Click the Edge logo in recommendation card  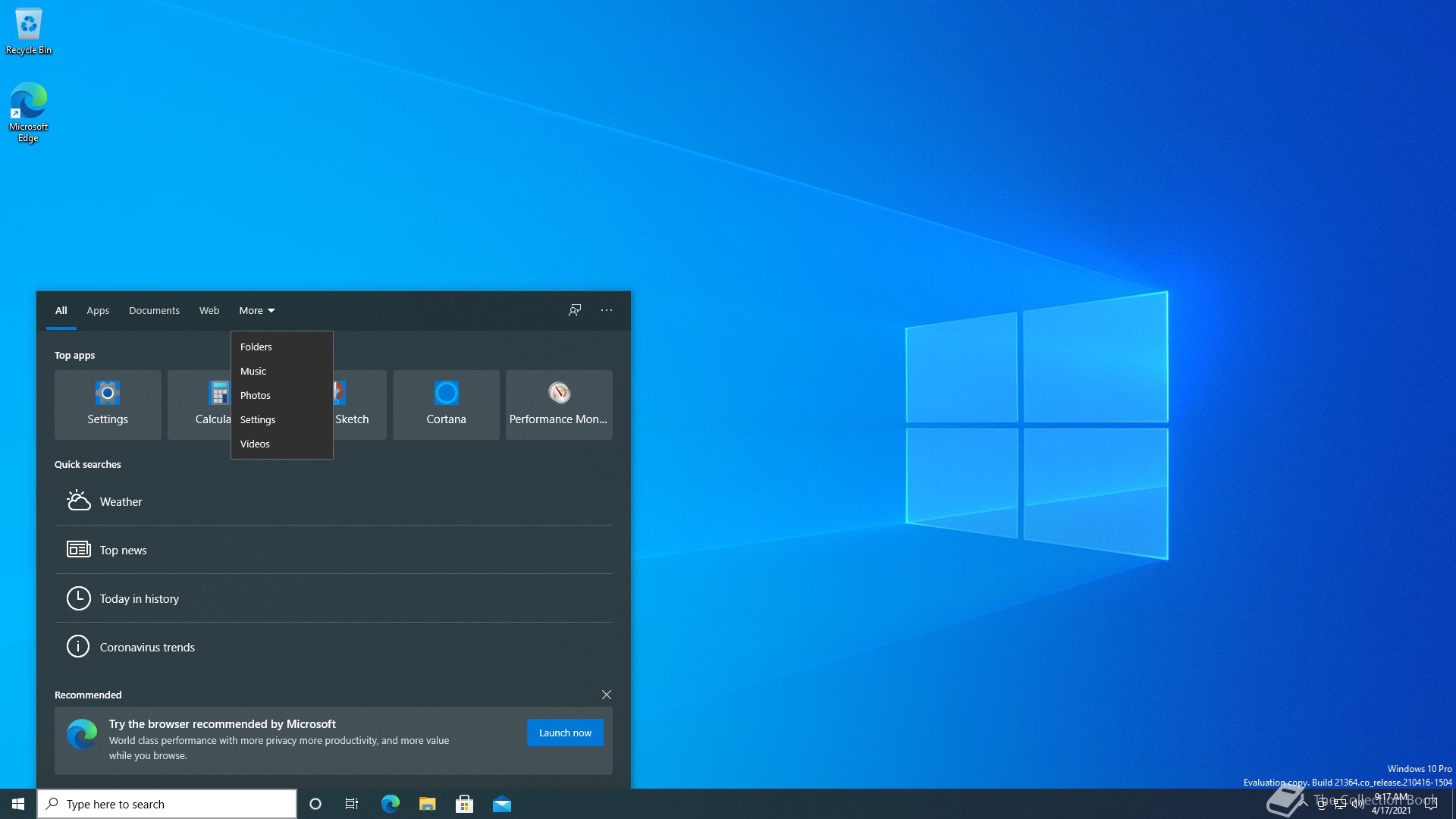82,734
